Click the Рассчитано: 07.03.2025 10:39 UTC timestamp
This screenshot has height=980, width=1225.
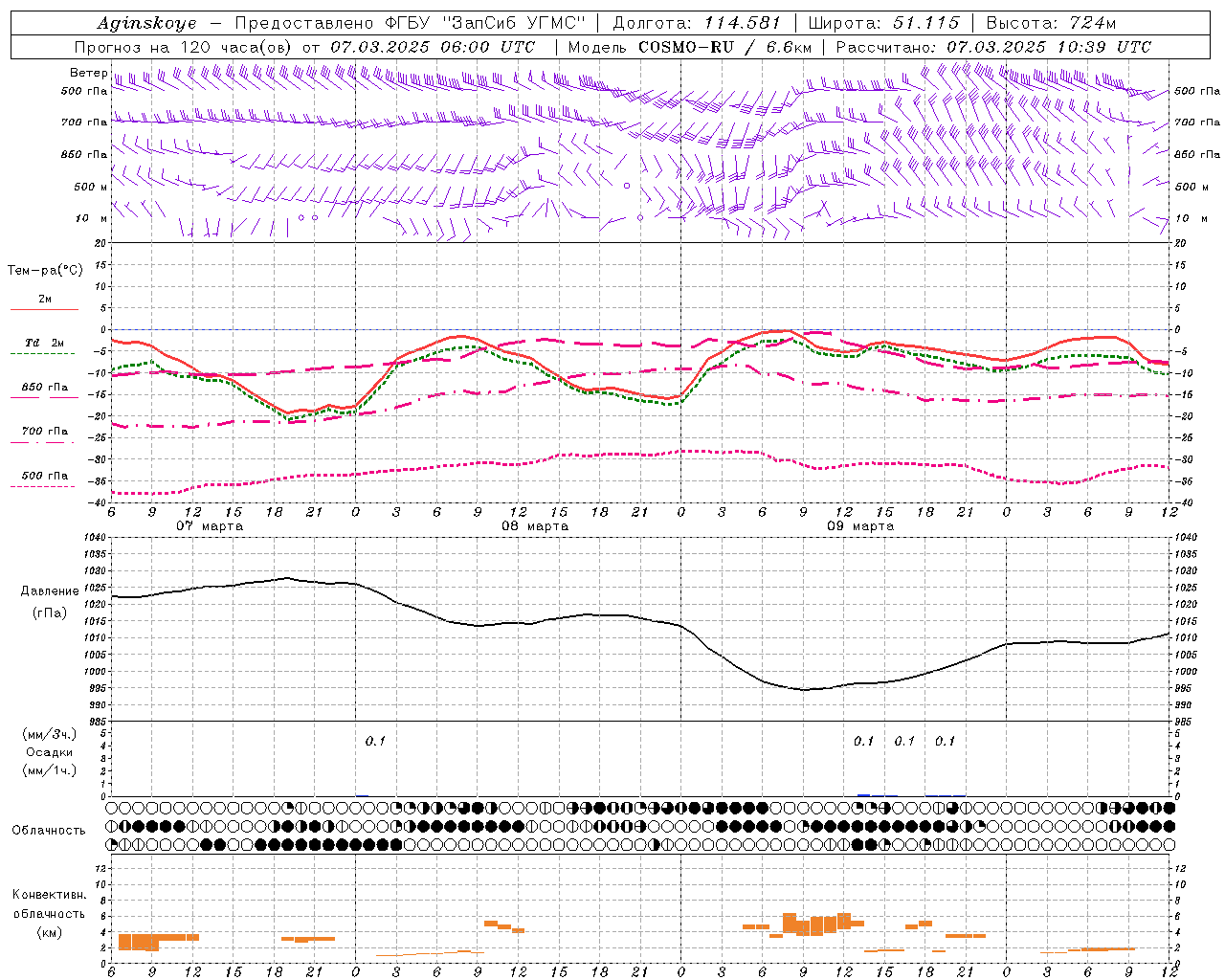tap(993, 47)
